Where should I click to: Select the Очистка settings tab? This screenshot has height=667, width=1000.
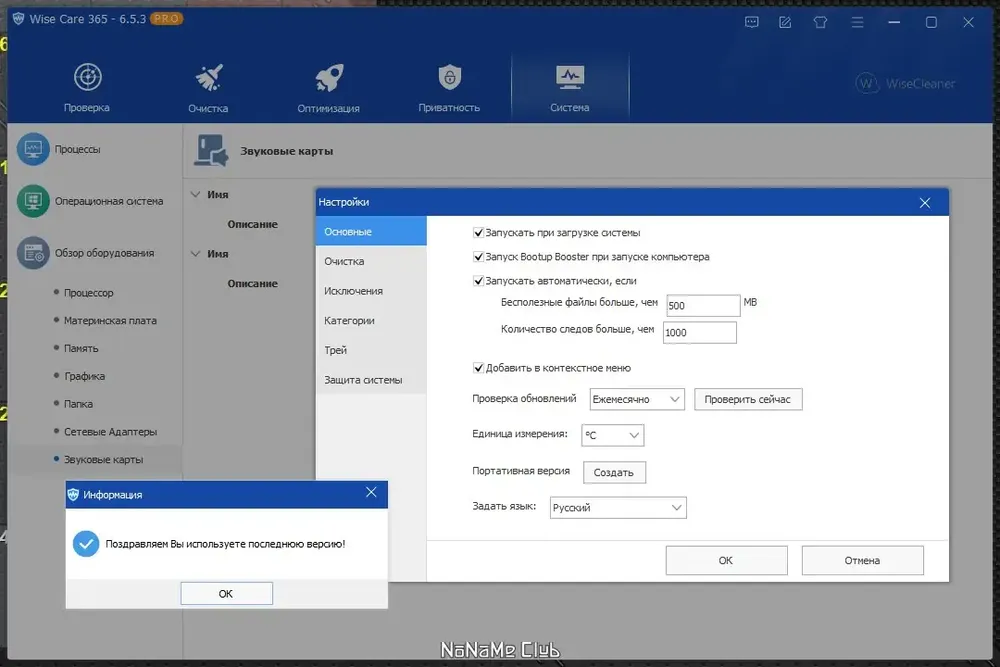pyautogui.click(x=371, y=261)
